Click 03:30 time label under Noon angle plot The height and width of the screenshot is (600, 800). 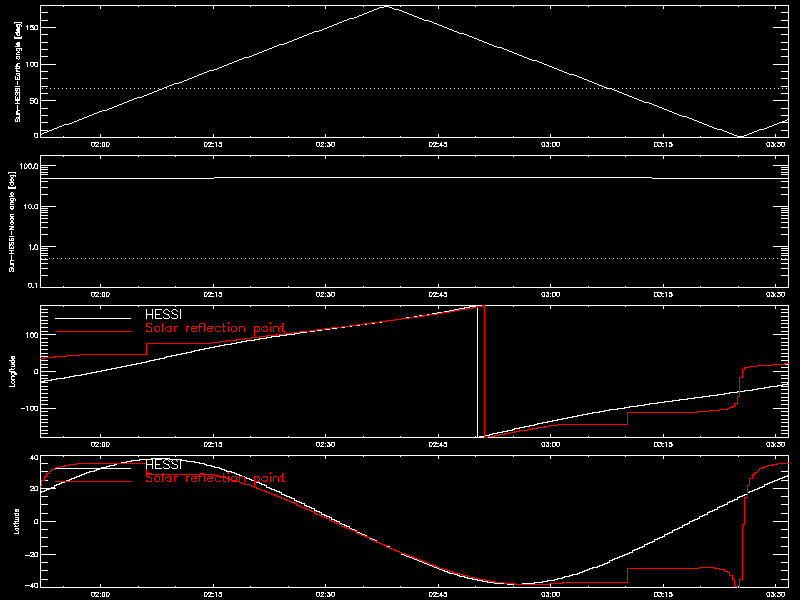tap(776, 294)
